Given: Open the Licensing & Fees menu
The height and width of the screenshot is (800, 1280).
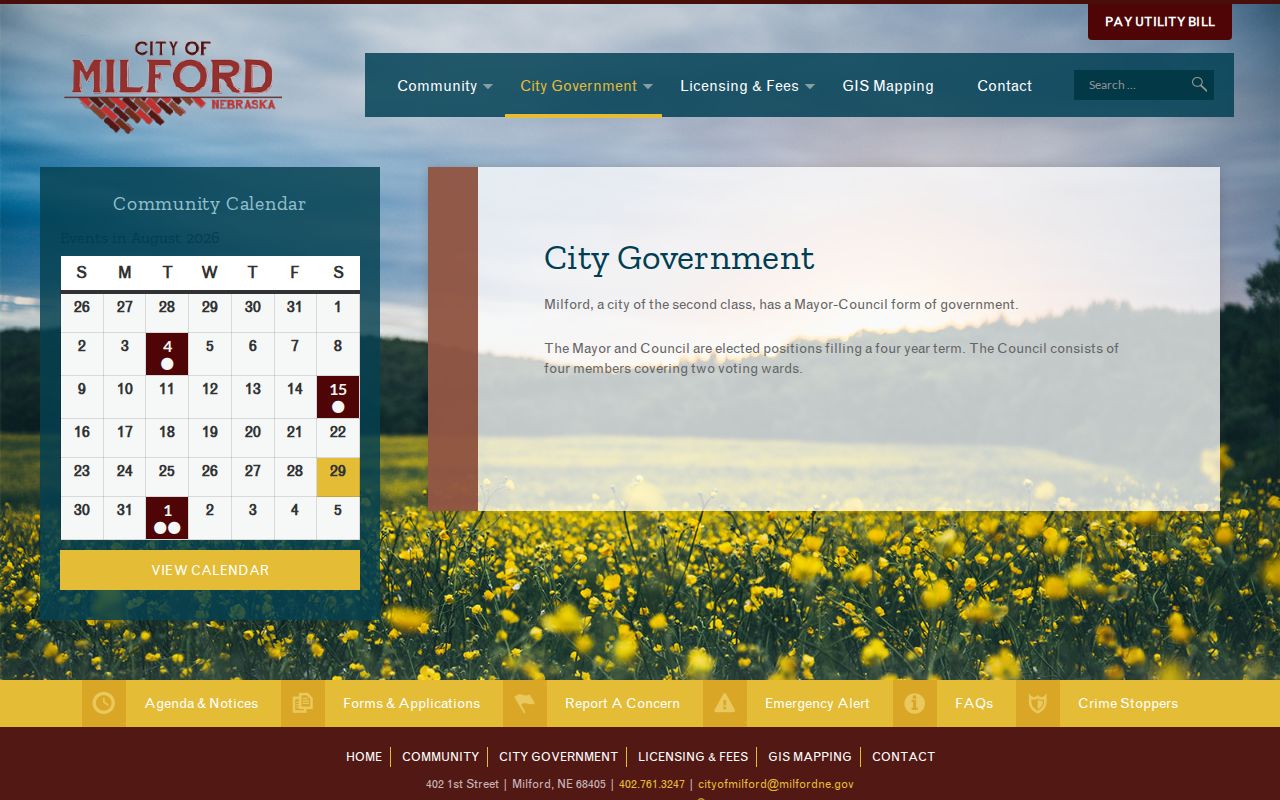Looking at the screenshot, I should (x=739, y=86).
